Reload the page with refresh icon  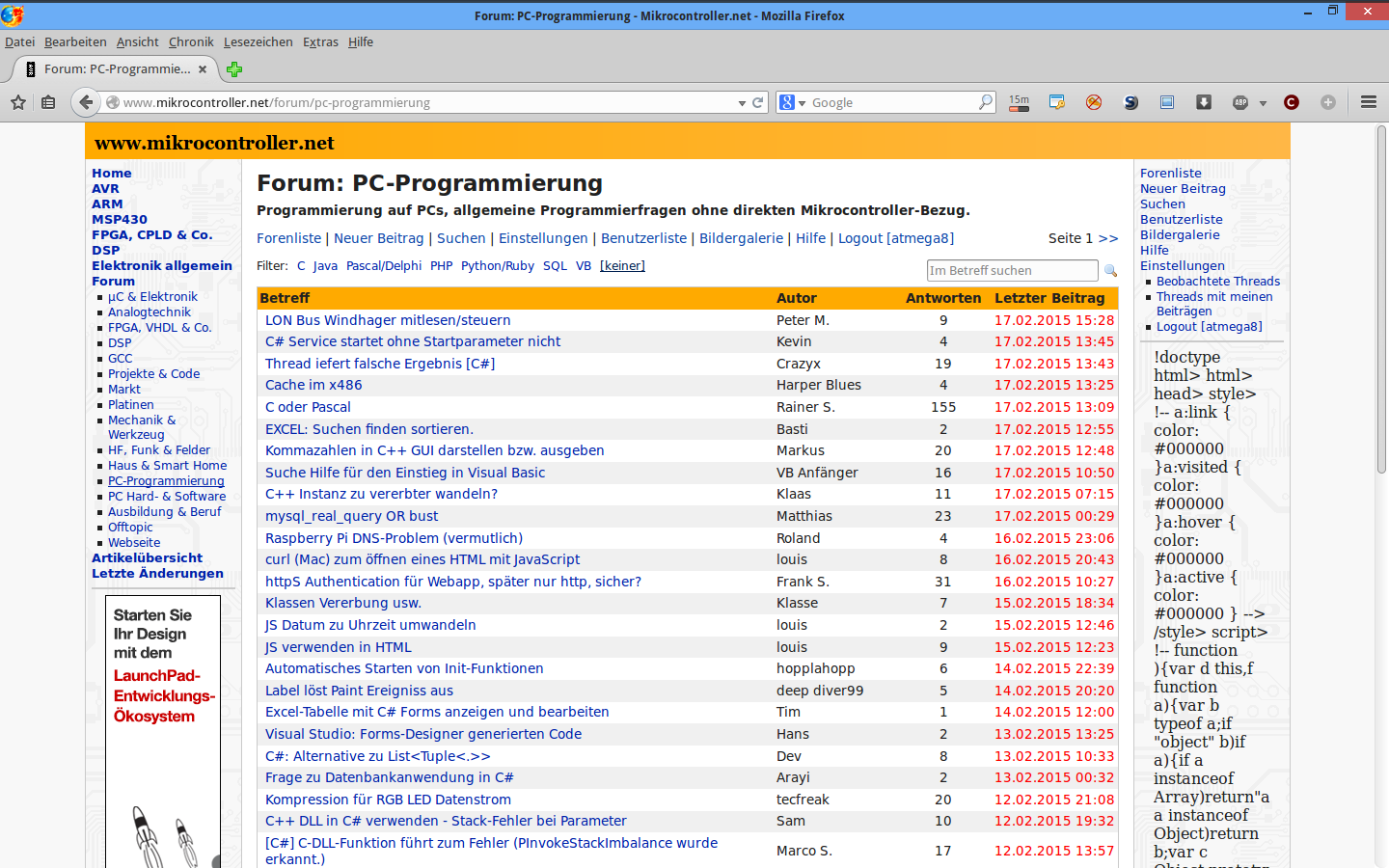pos(758,102)
